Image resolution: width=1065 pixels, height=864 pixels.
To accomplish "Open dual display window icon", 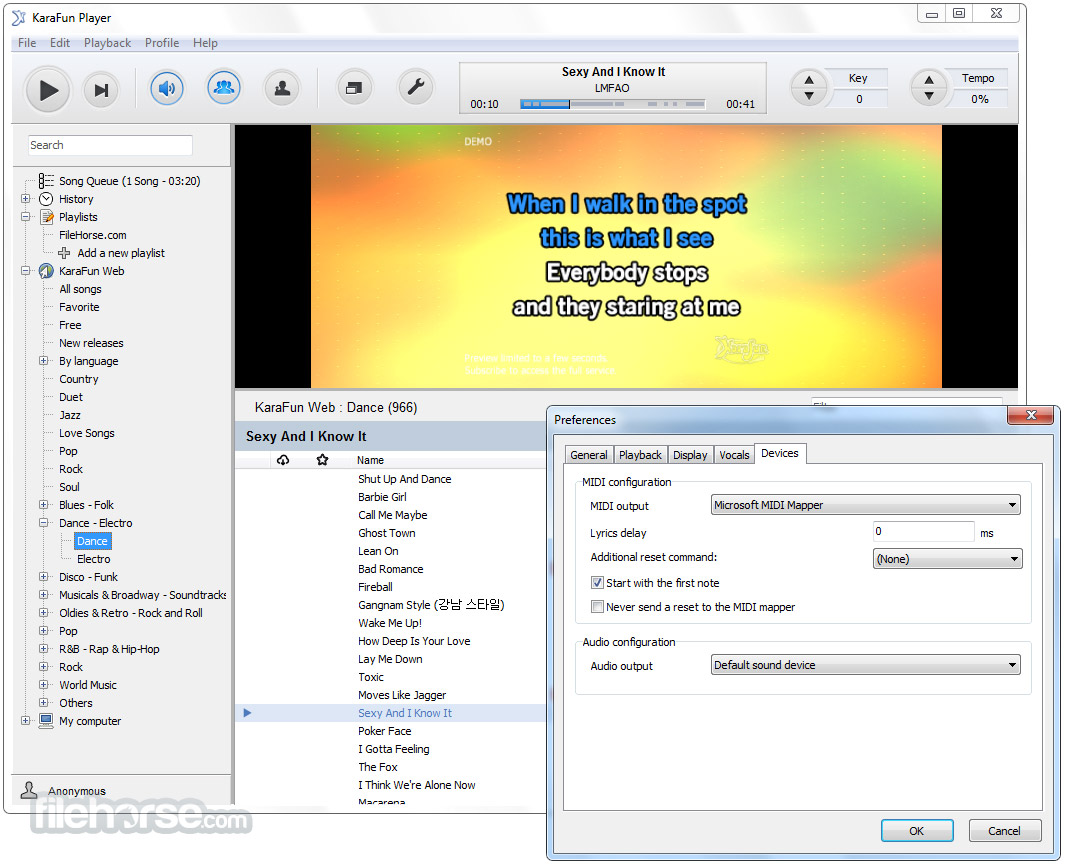I will [354, 88].
